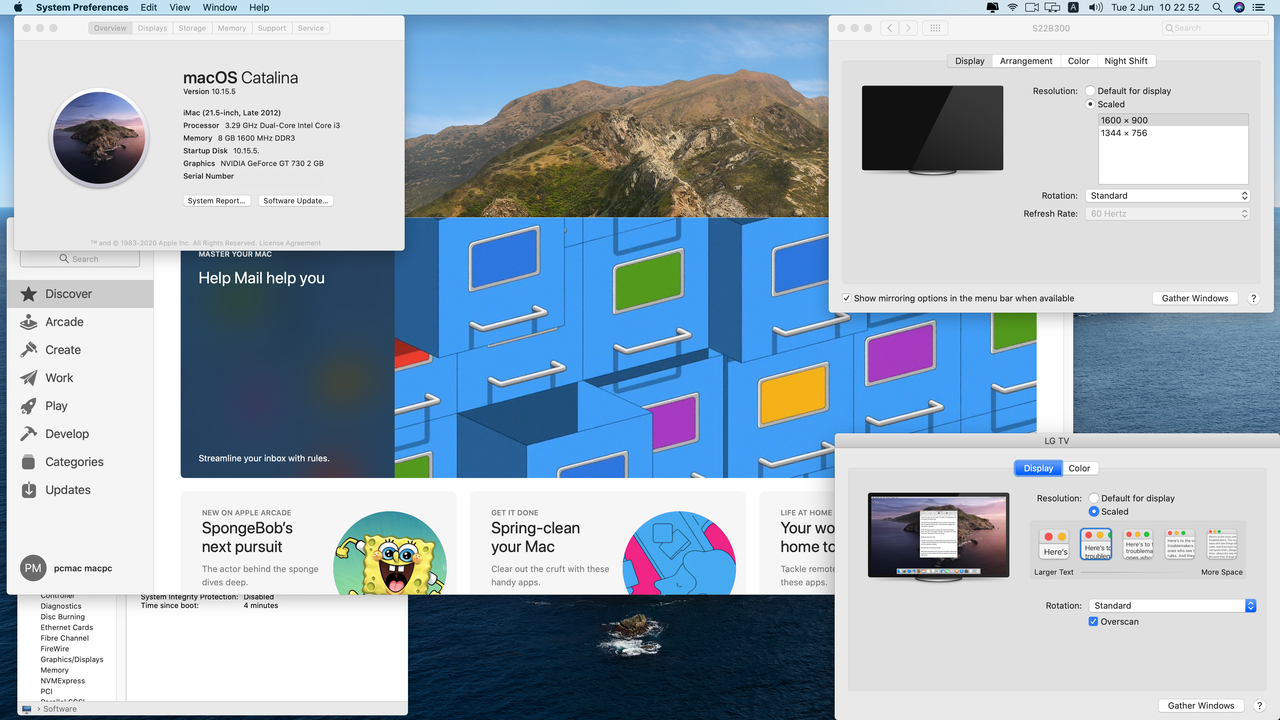1280x720 pixels.
Task: Toggle Show mirroring options in menu bar checkbox
Action: [847, 298]
